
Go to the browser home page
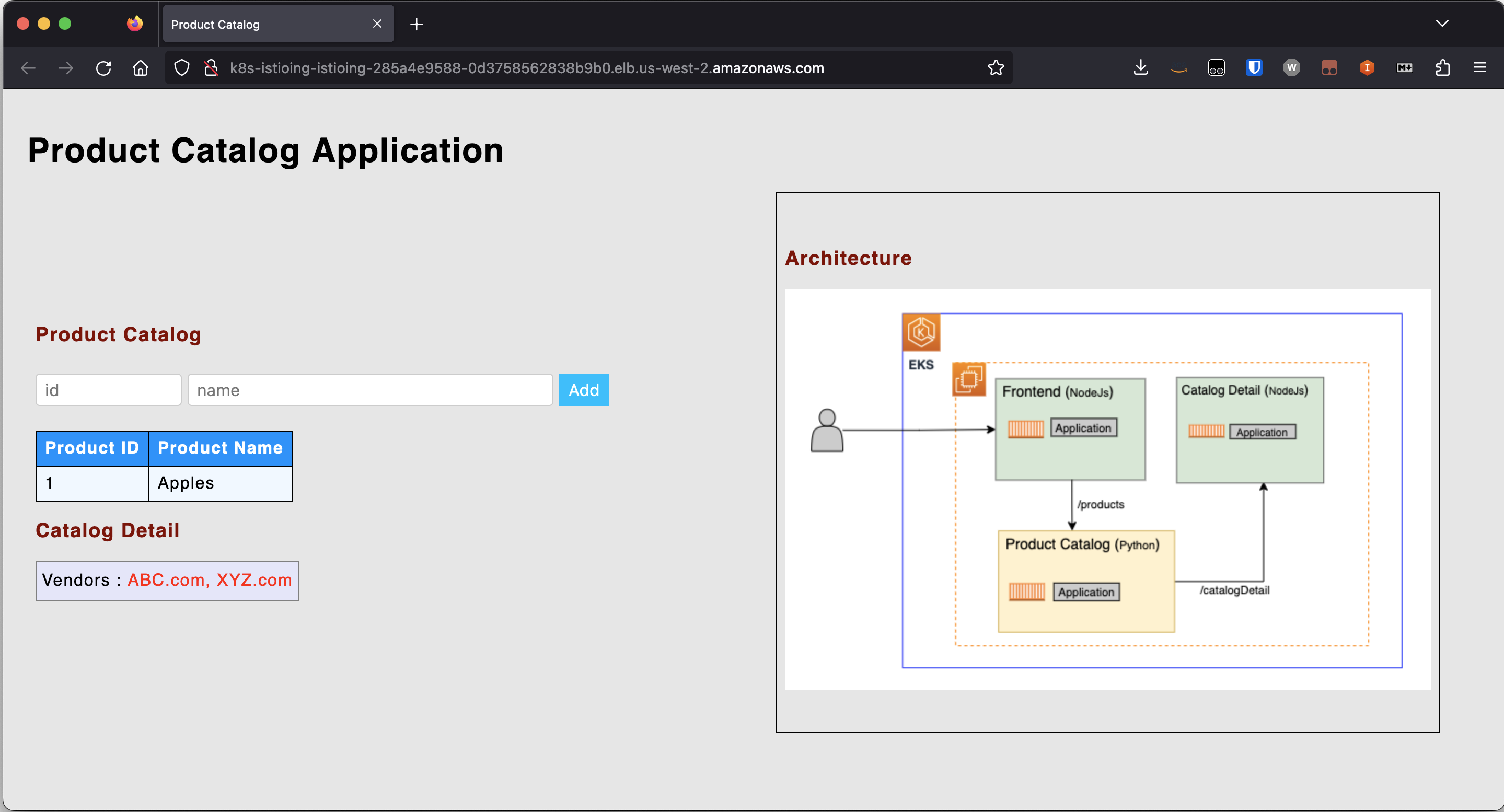(x=140, y=68)
